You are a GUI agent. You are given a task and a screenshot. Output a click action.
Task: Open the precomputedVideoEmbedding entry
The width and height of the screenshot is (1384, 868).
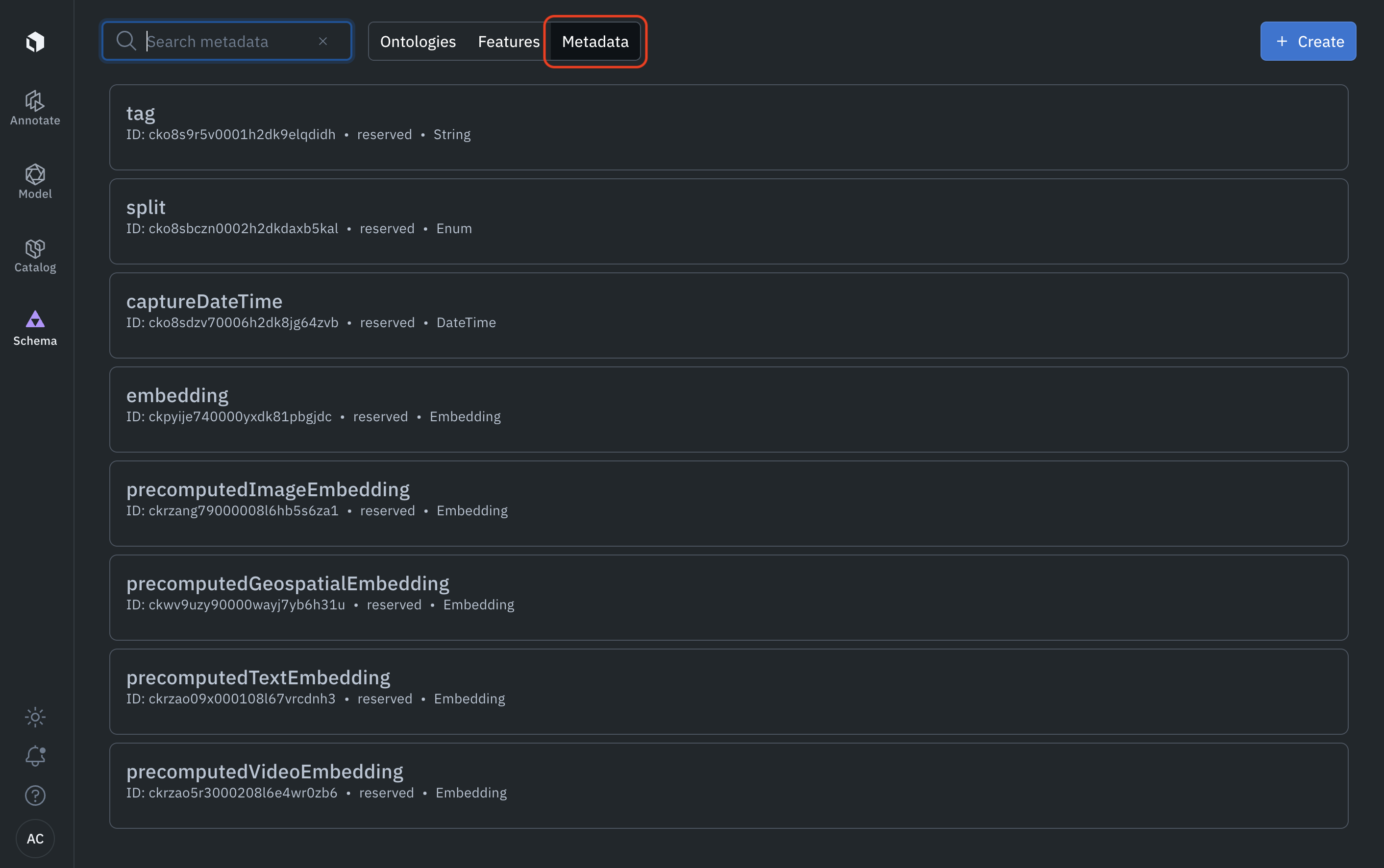[x=728, y=786]
